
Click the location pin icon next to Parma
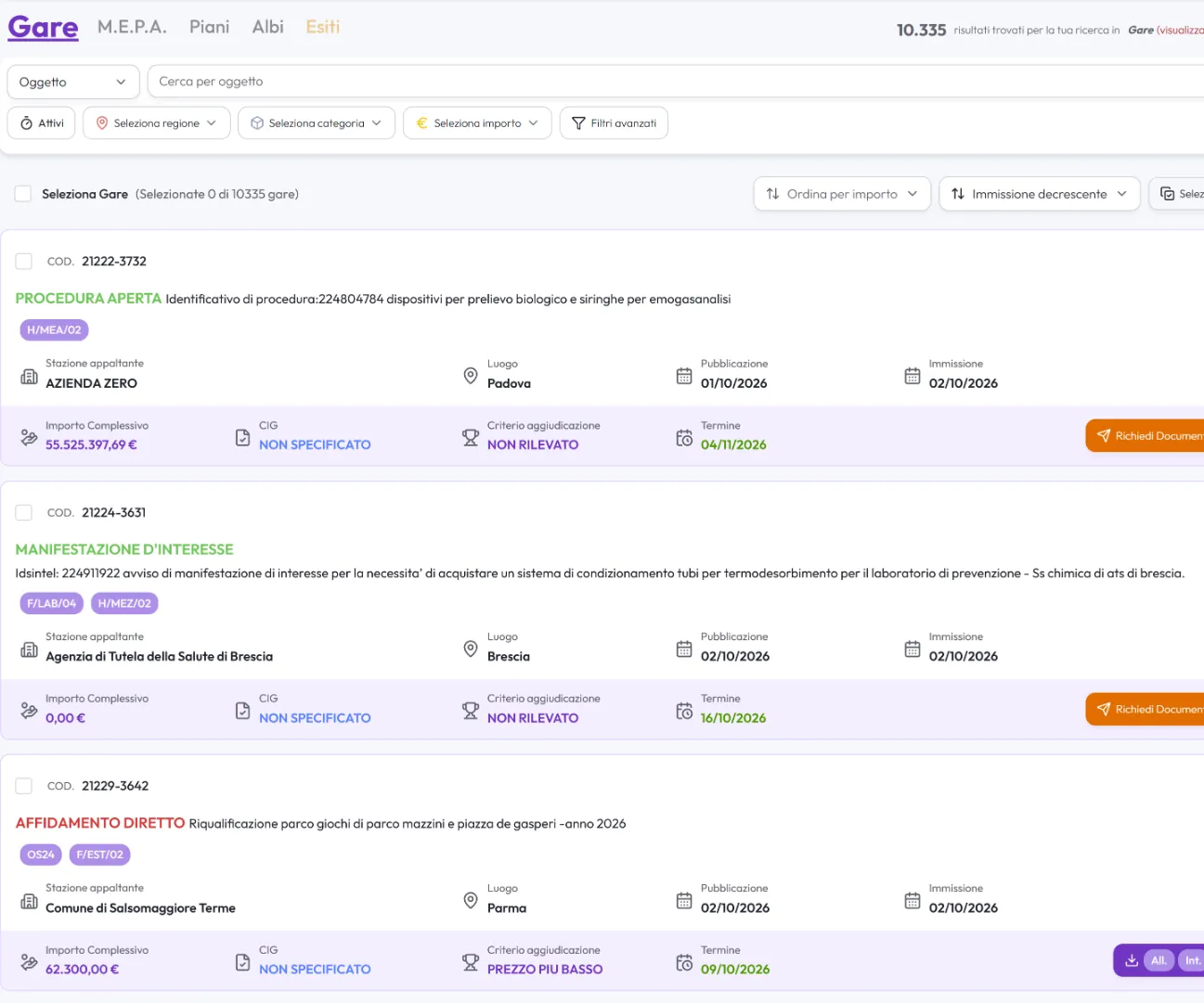click(471, 900)
